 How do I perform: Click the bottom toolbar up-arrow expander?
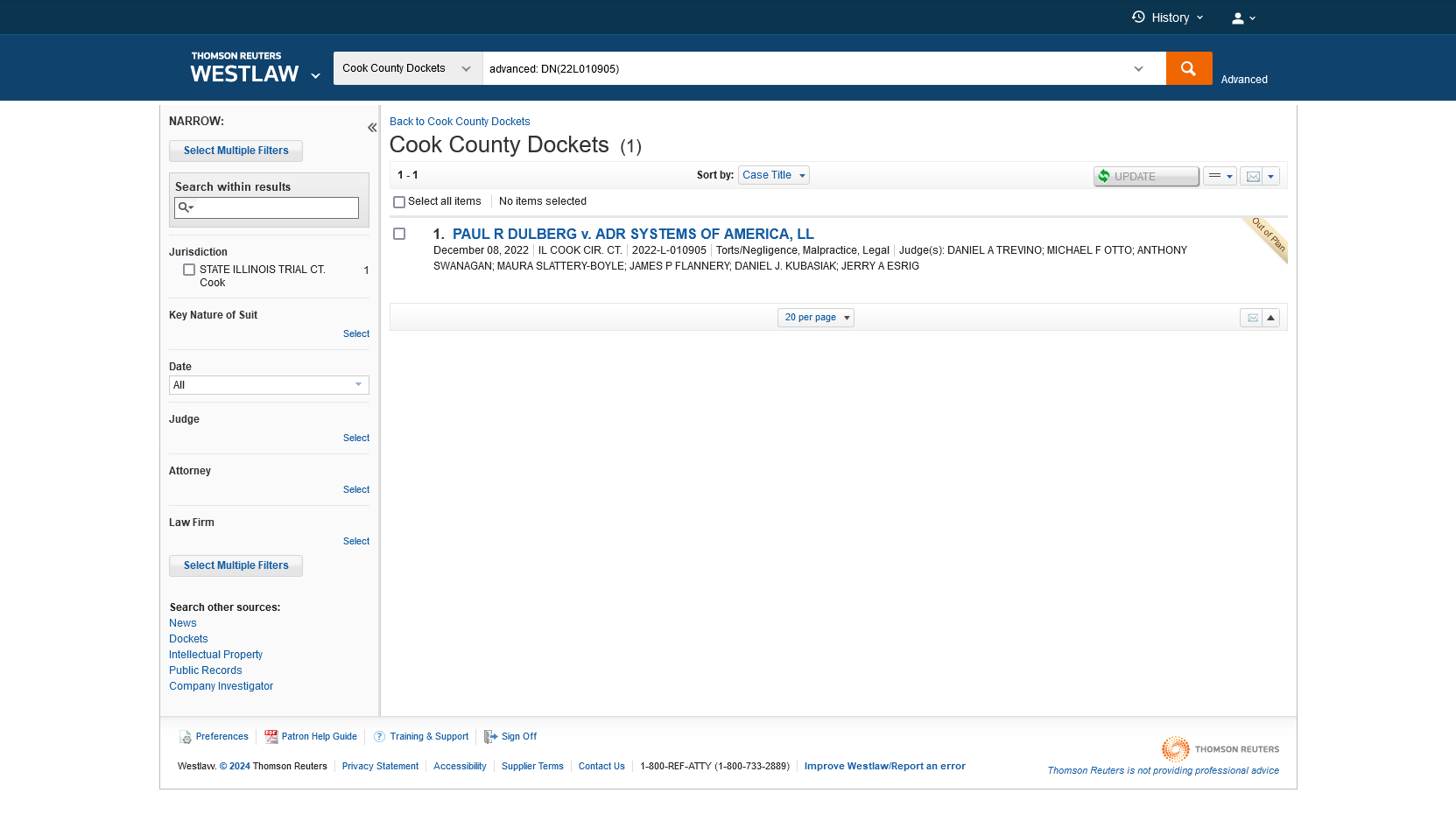click(1271, 318)
